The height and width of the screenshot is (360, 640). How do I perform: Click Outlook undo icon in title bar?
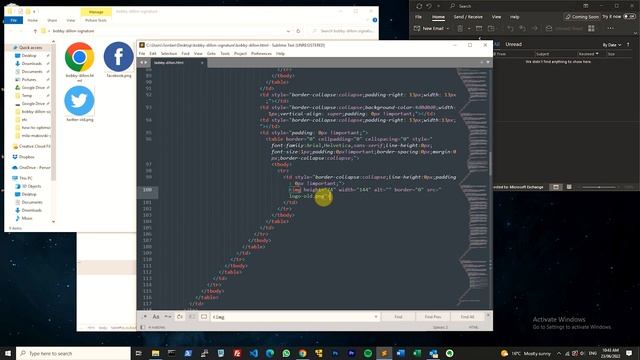(x=429, y=6)
